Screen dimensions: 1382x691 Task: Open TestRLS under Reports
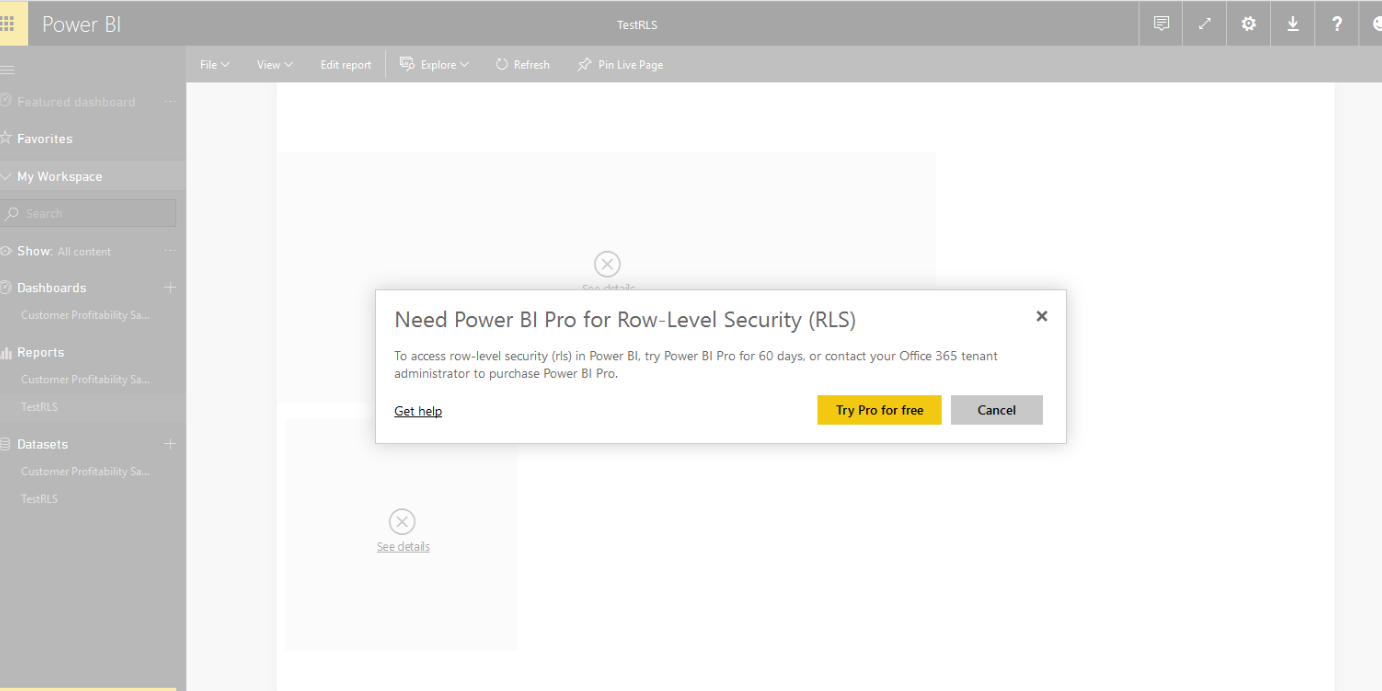[x=40, y=407]
